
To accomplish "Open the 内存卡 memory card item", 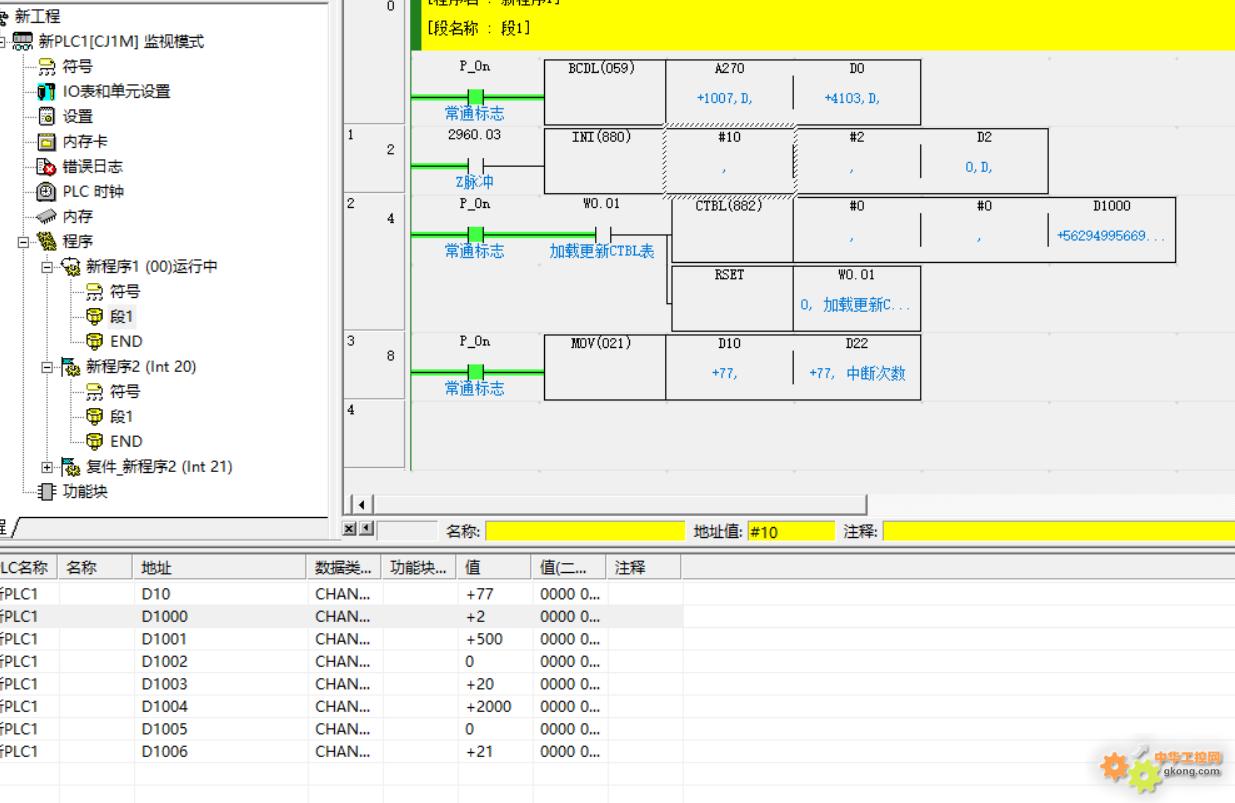I will (x=85, y=141).
